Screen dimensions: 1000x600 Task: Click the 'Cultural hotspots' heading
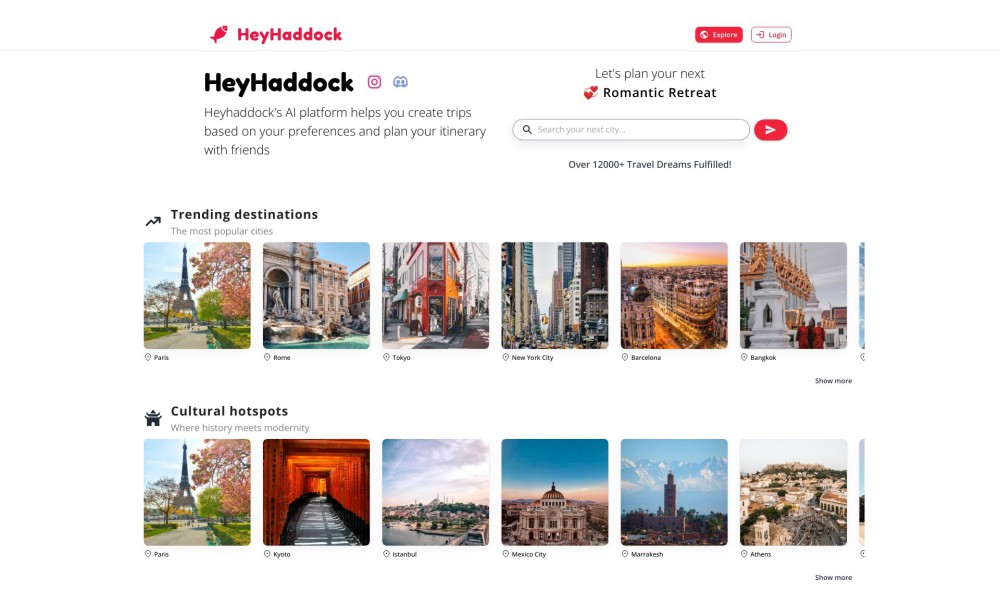click(230, 411)
